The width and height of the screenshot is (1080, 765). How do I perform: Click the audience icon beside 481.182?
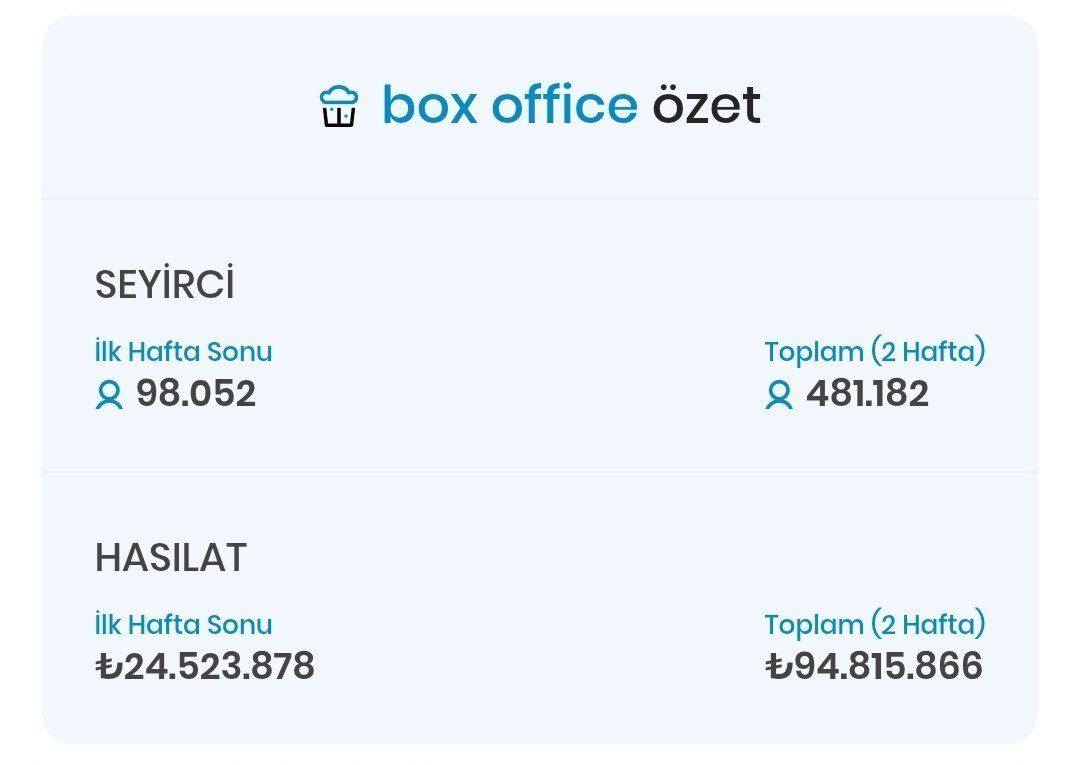pyautogui.click(x=779, y=395)
